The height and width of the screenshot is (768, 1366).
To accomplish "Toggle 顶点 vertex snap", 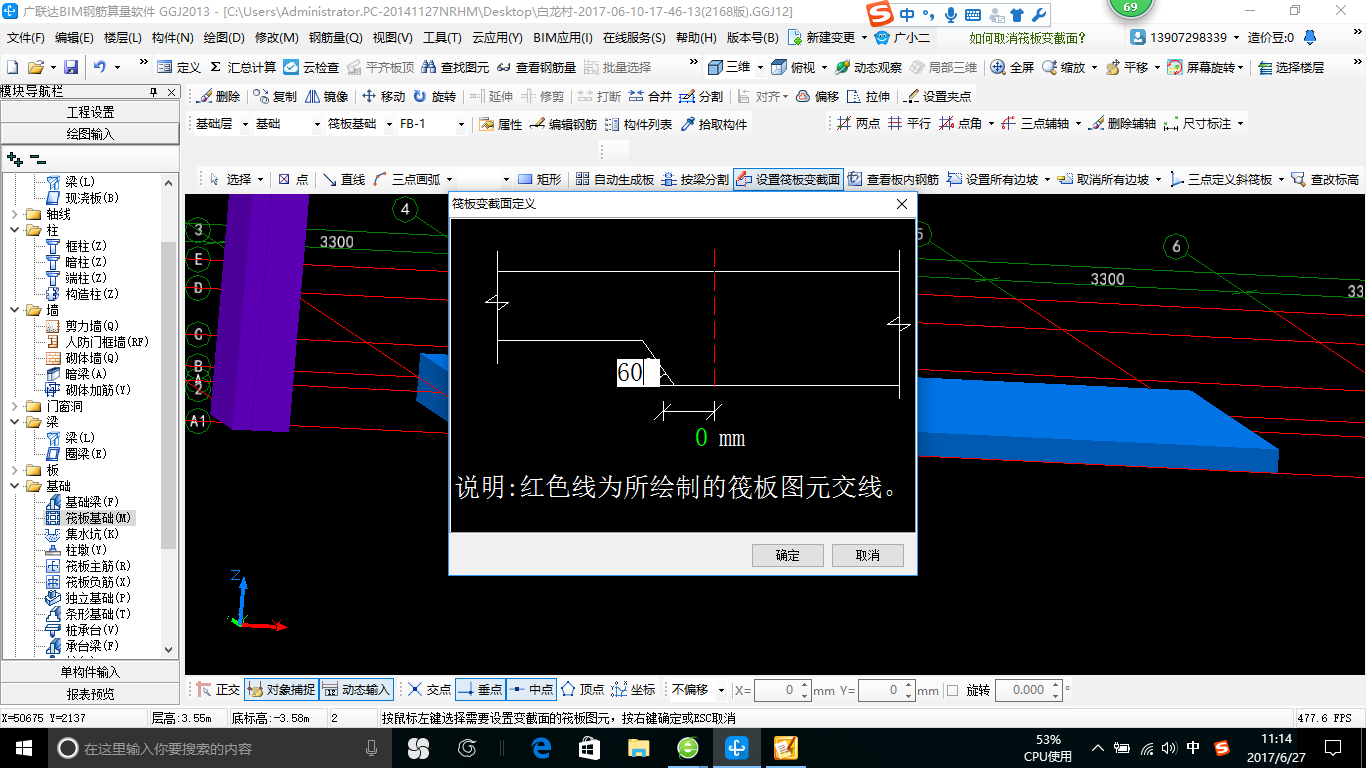I will (582, 690).
